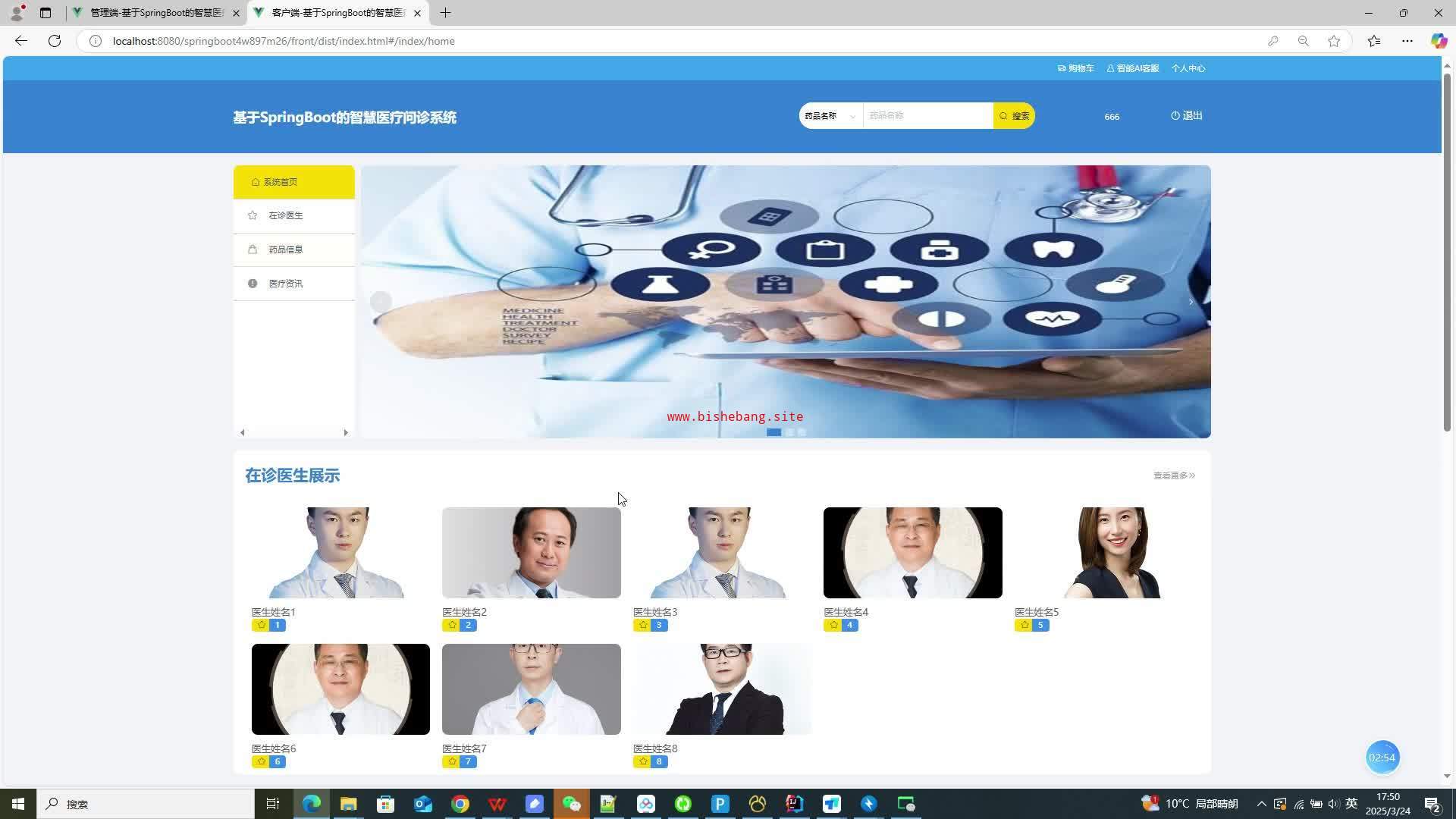Go back with the carousel left arrow

381,302
